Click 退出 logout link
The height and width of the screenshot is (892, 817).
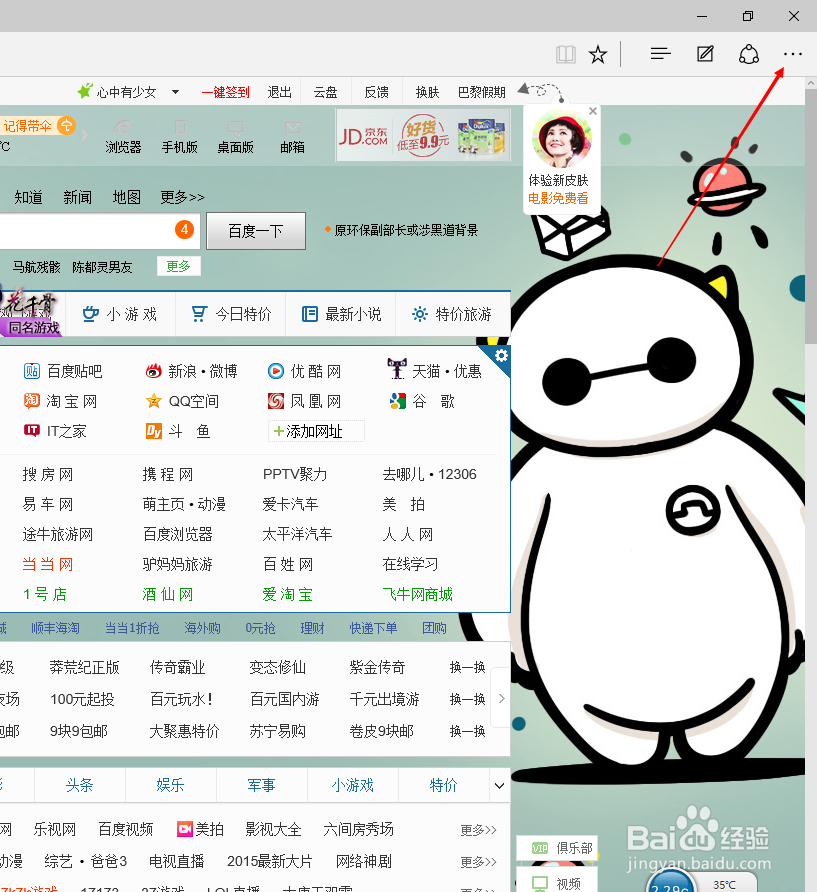(x=279, y=92)
